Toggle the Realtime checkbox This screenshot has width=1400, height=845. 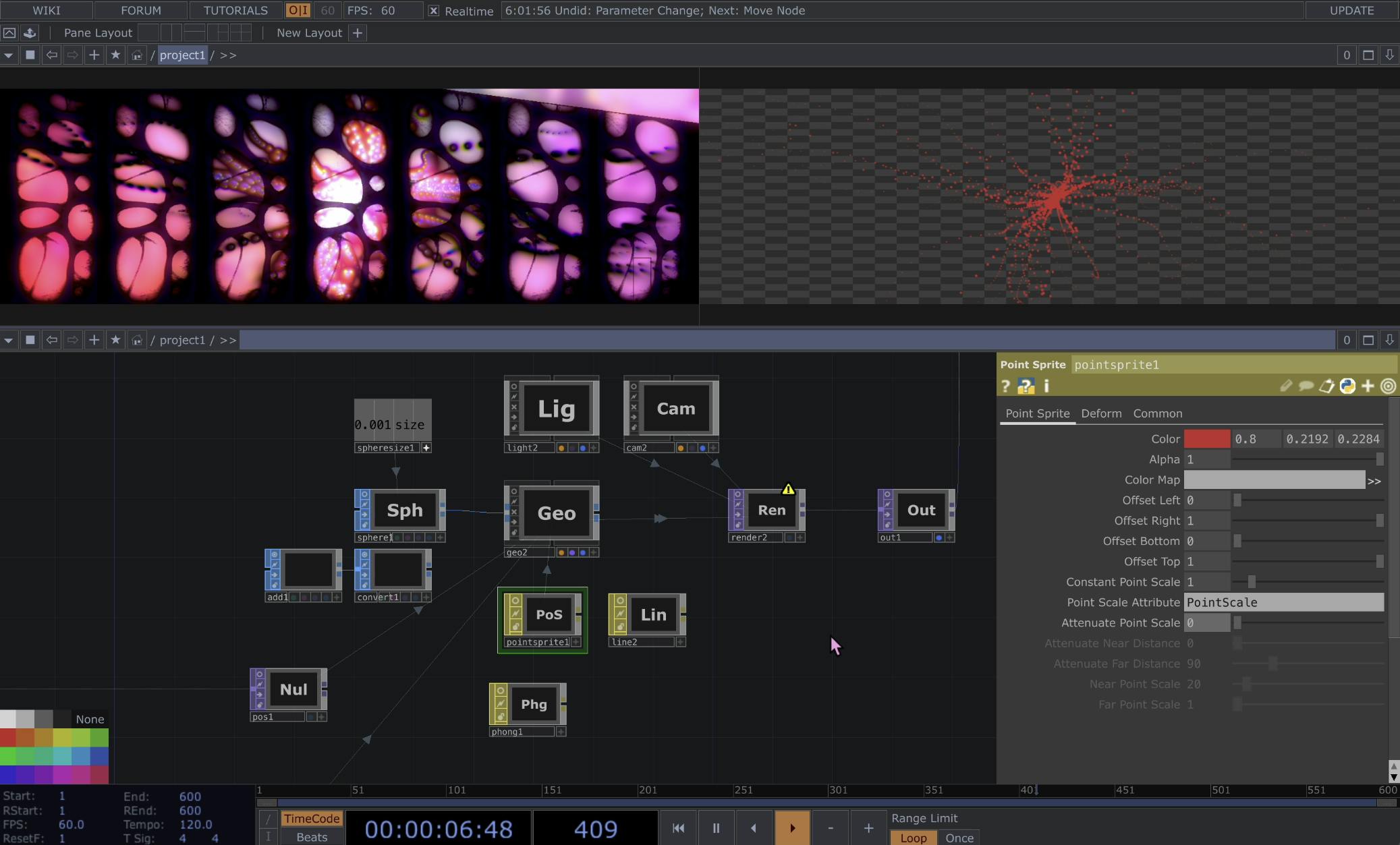click(x=434, y=11)
